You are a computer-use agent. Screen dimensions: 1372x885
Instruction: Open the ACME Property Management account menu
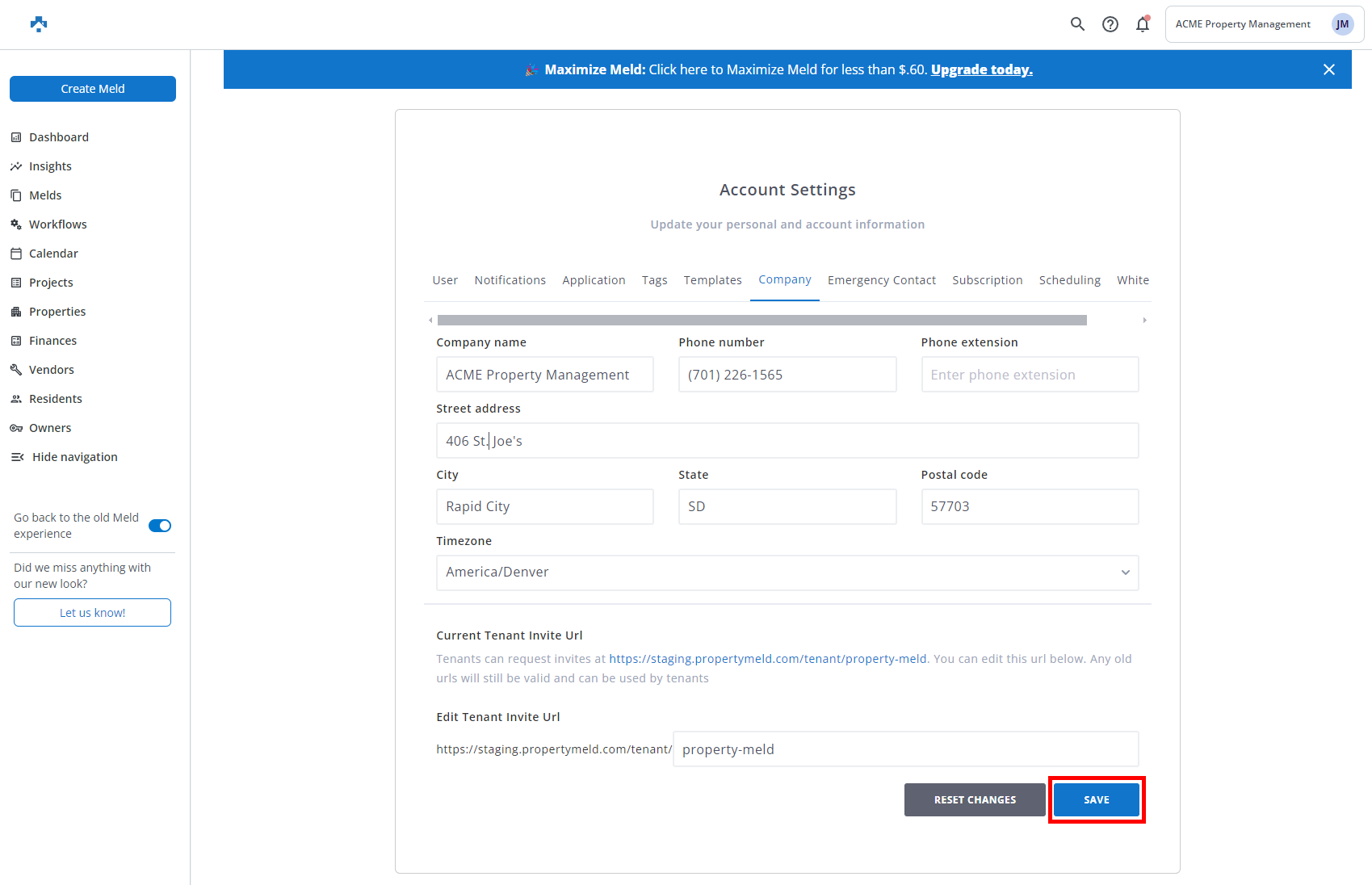[1264, 24]
